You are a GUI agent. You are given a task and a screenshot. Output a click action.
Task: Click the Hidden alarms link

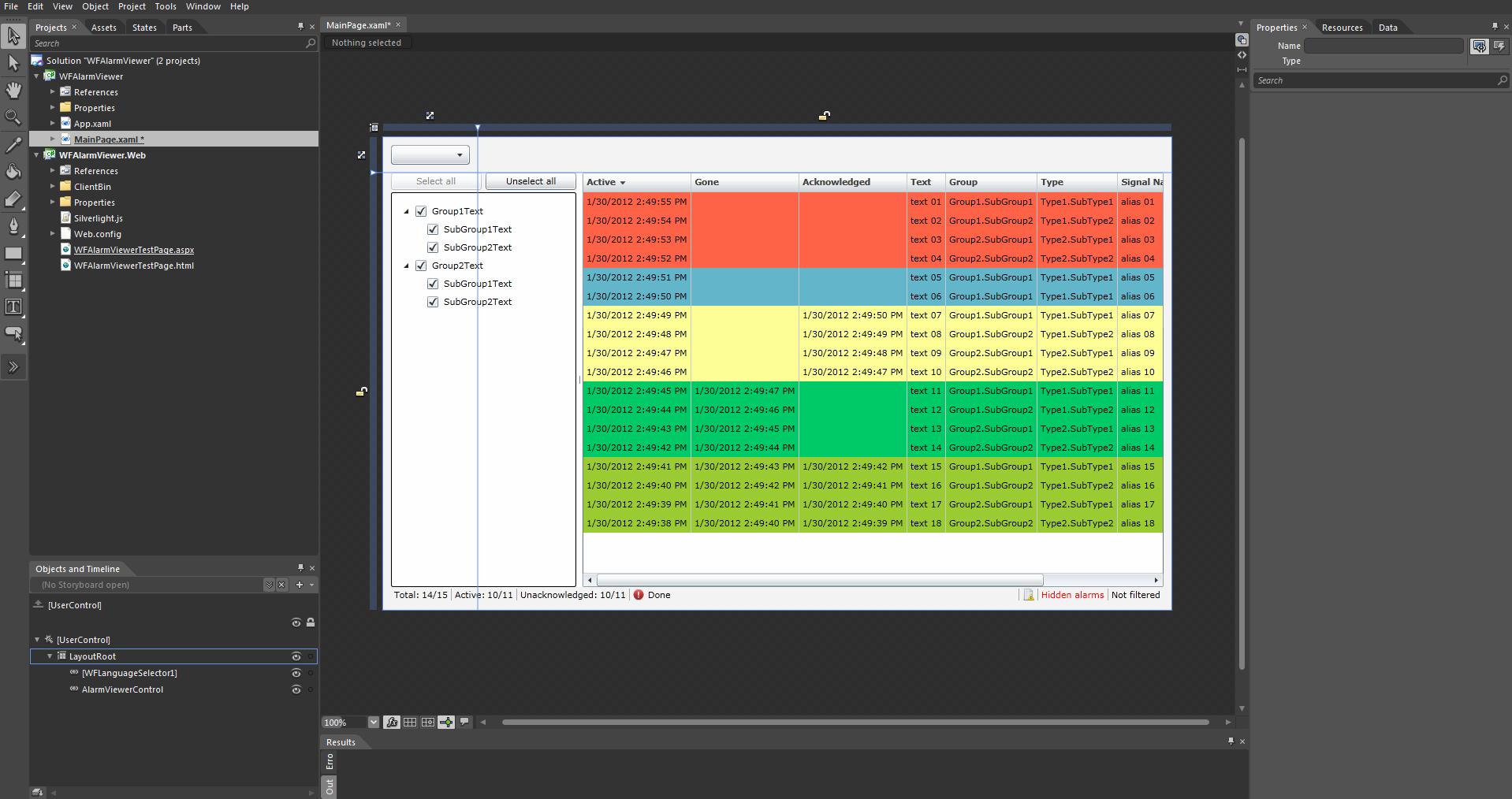point(1072,595)
